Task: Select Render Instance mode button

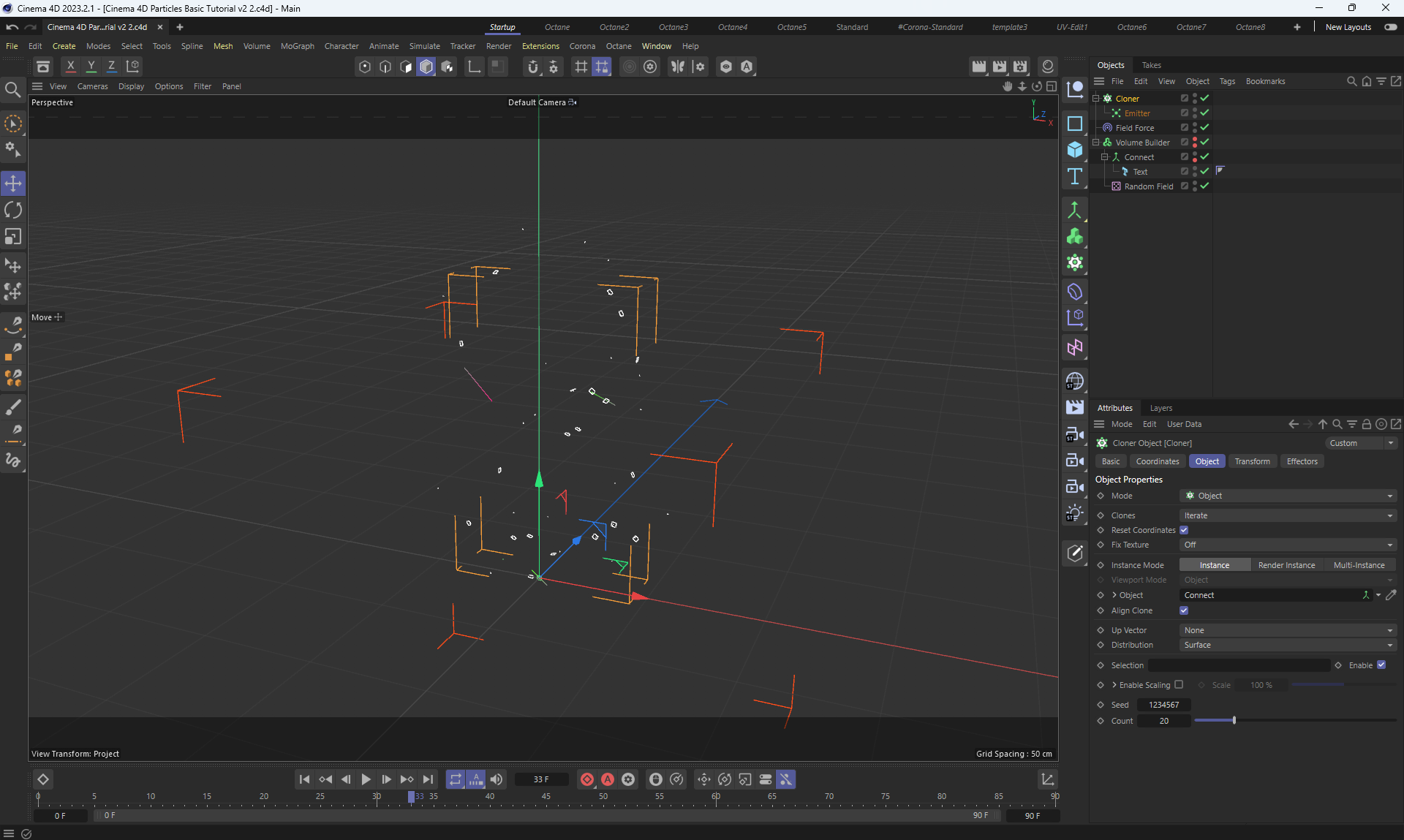Action: 1286,565
